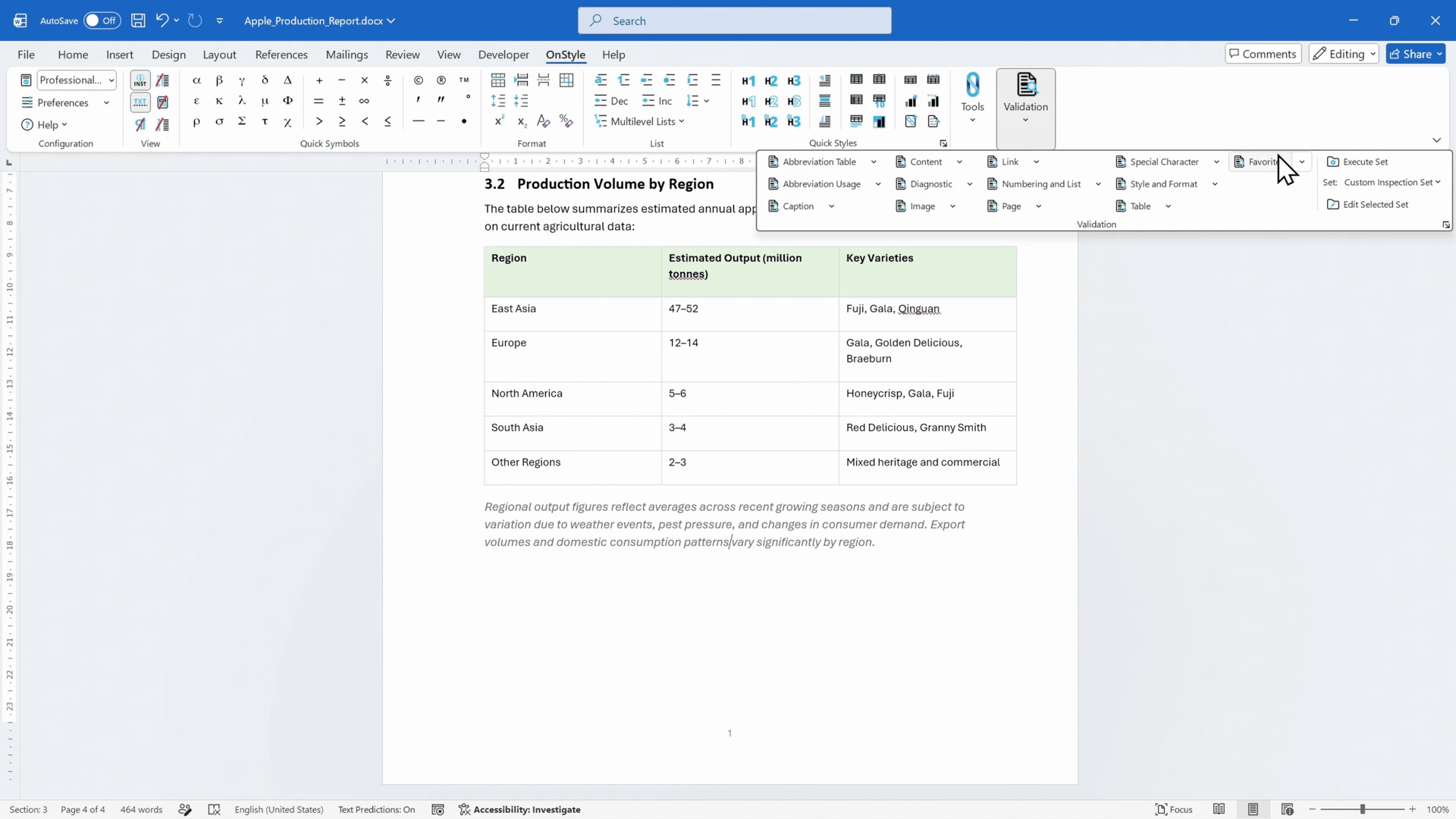Toggle the INST view button

pyautogui.click(x=140, y=80)
